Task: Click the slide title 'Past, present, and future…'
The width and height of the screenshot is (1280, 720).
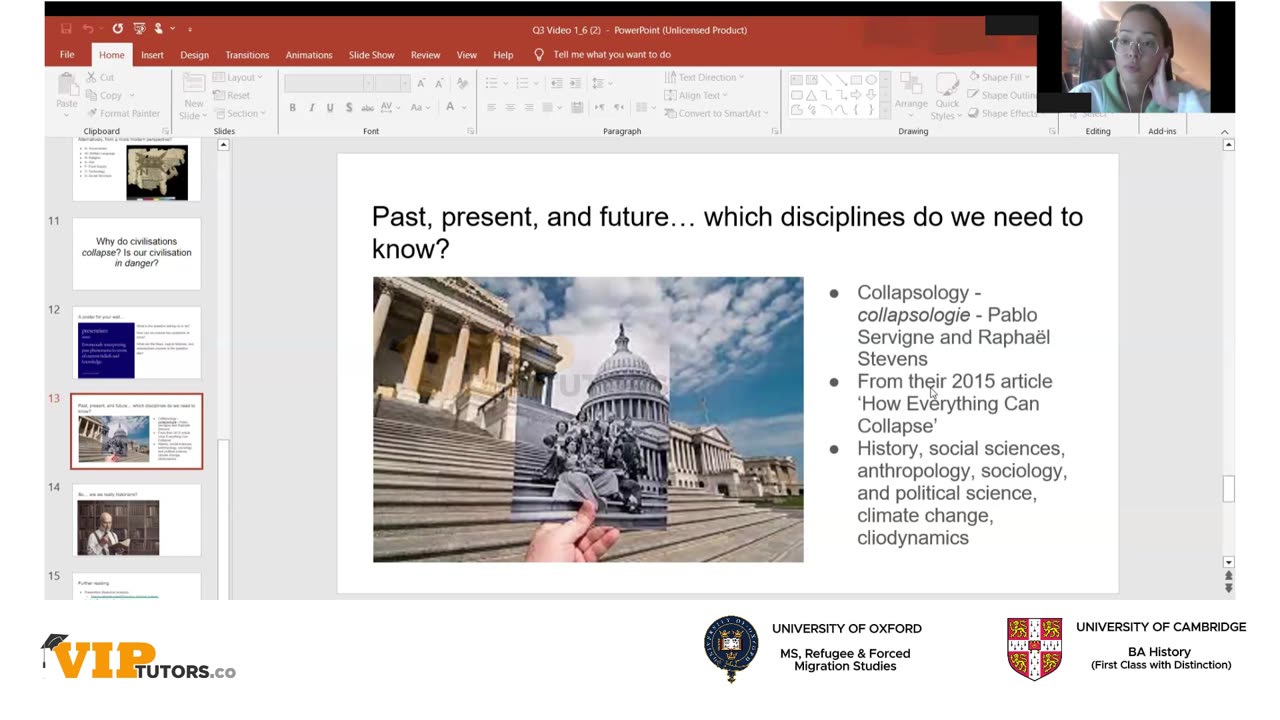Action: [x=727, y=232]
